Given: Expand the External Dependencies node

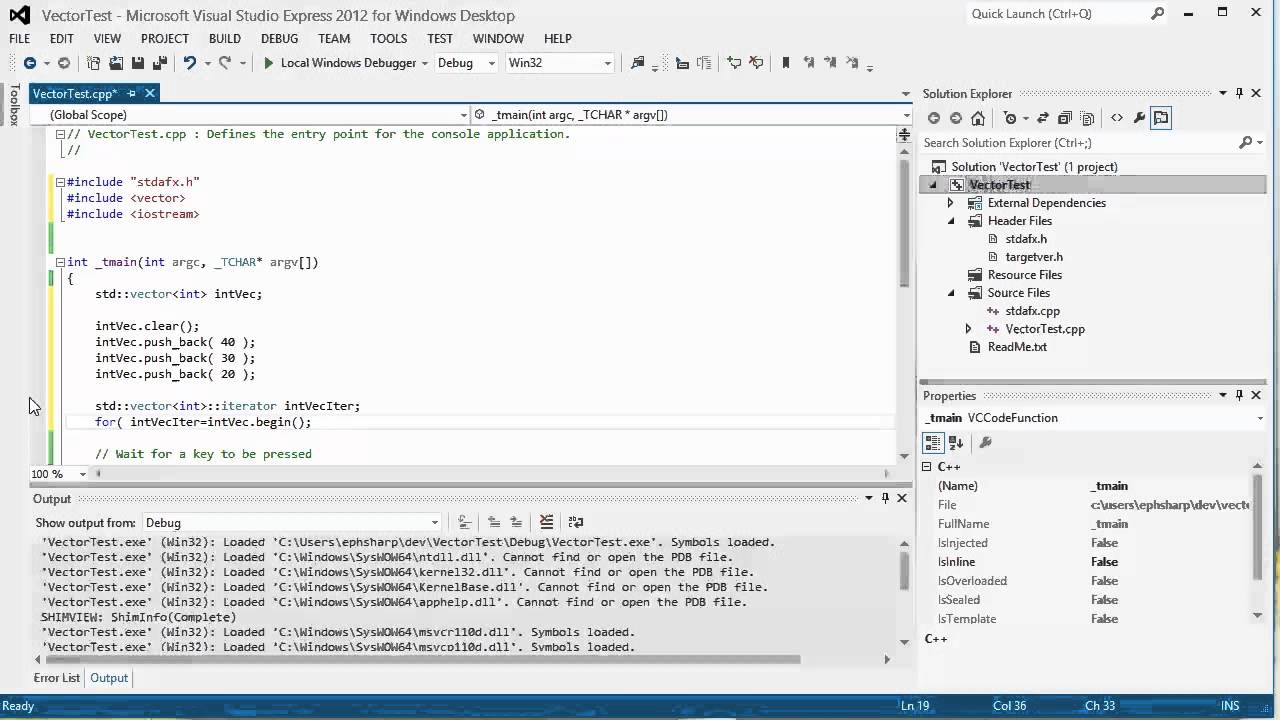Looking at the screenshot, I should [x=951, y=203].
